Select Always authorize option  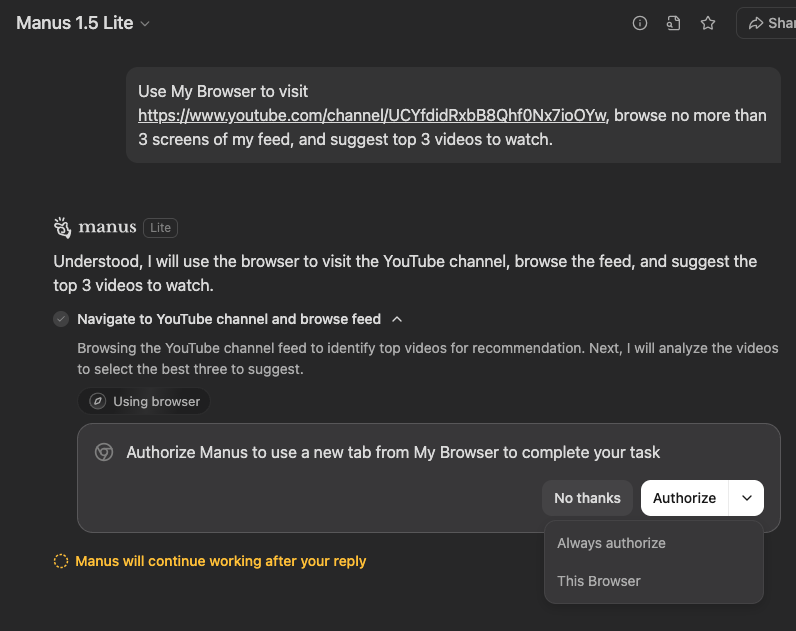pos(653,543)
